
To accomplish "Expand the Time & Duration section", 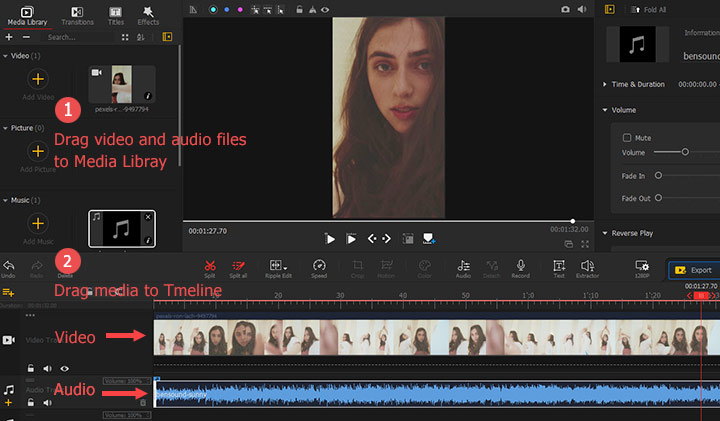I will 606,85.
